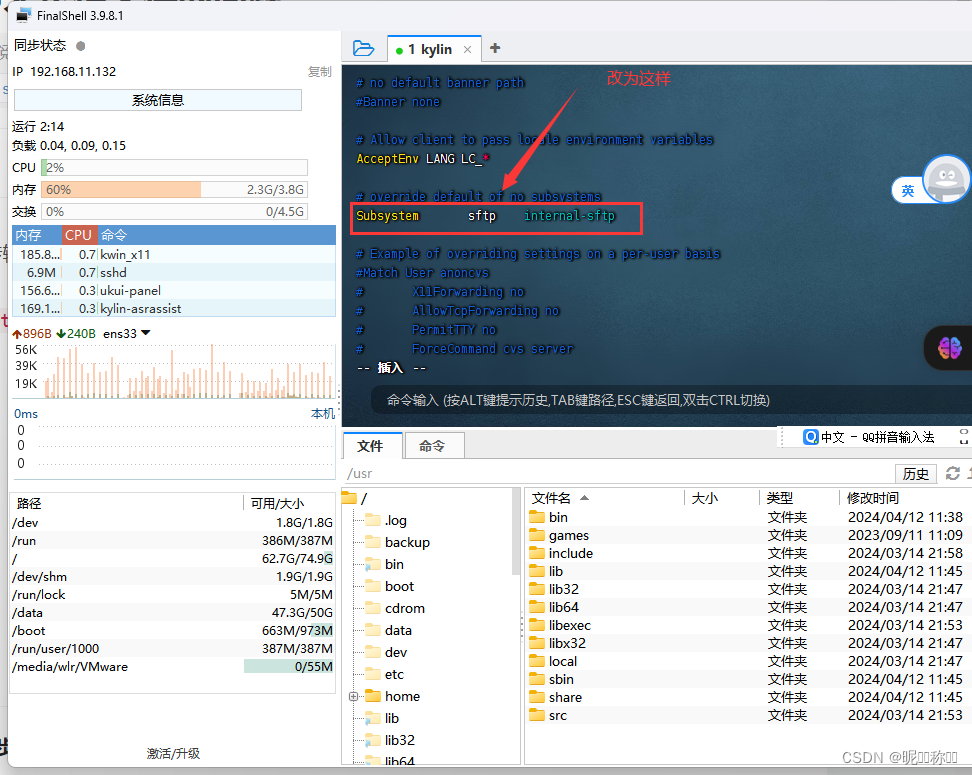Sort file list by 大小 column
The image size is (972, 775).
tap(722, 498)
